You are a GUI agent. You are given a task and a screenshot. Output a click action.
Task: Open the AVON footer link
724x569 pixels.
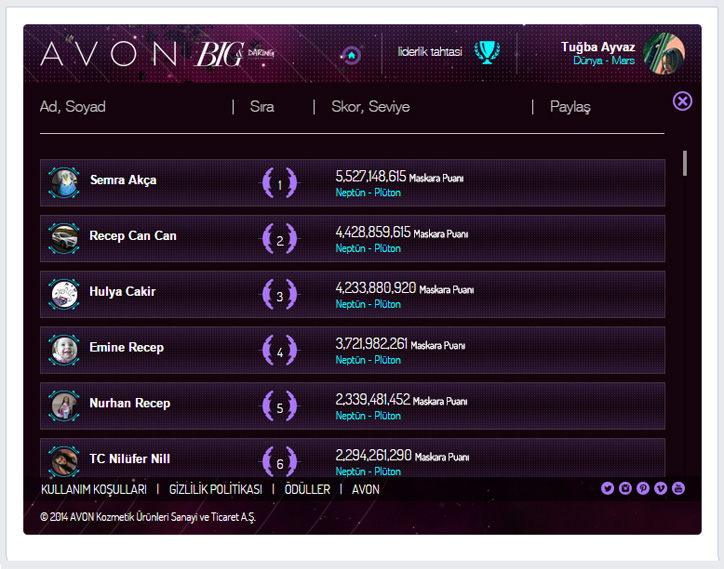click(x=366, y=489)
